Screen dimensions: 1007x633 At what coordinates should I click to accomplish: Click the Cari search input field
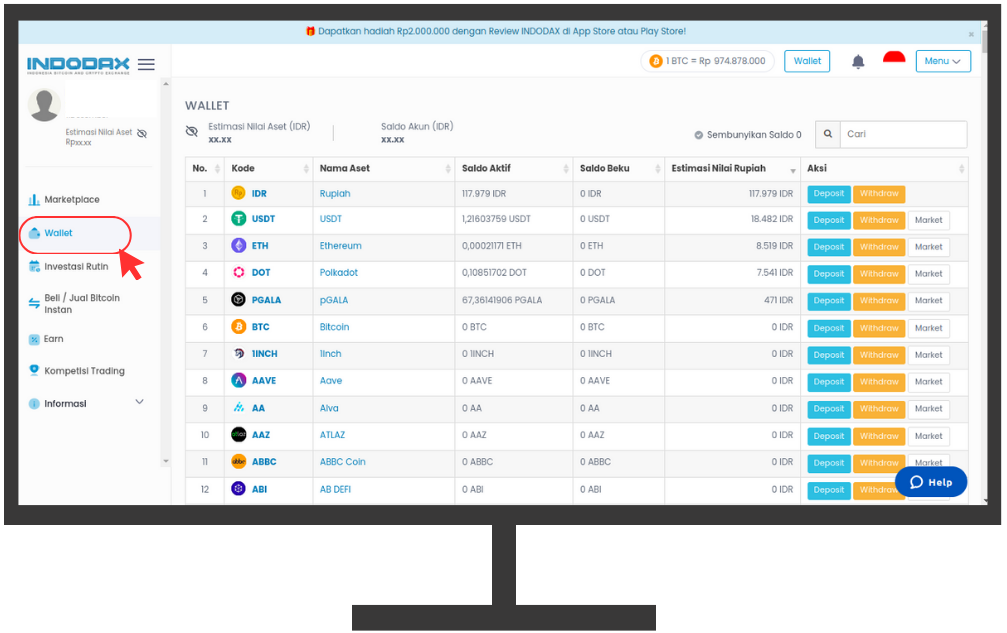tap(903, 134)
